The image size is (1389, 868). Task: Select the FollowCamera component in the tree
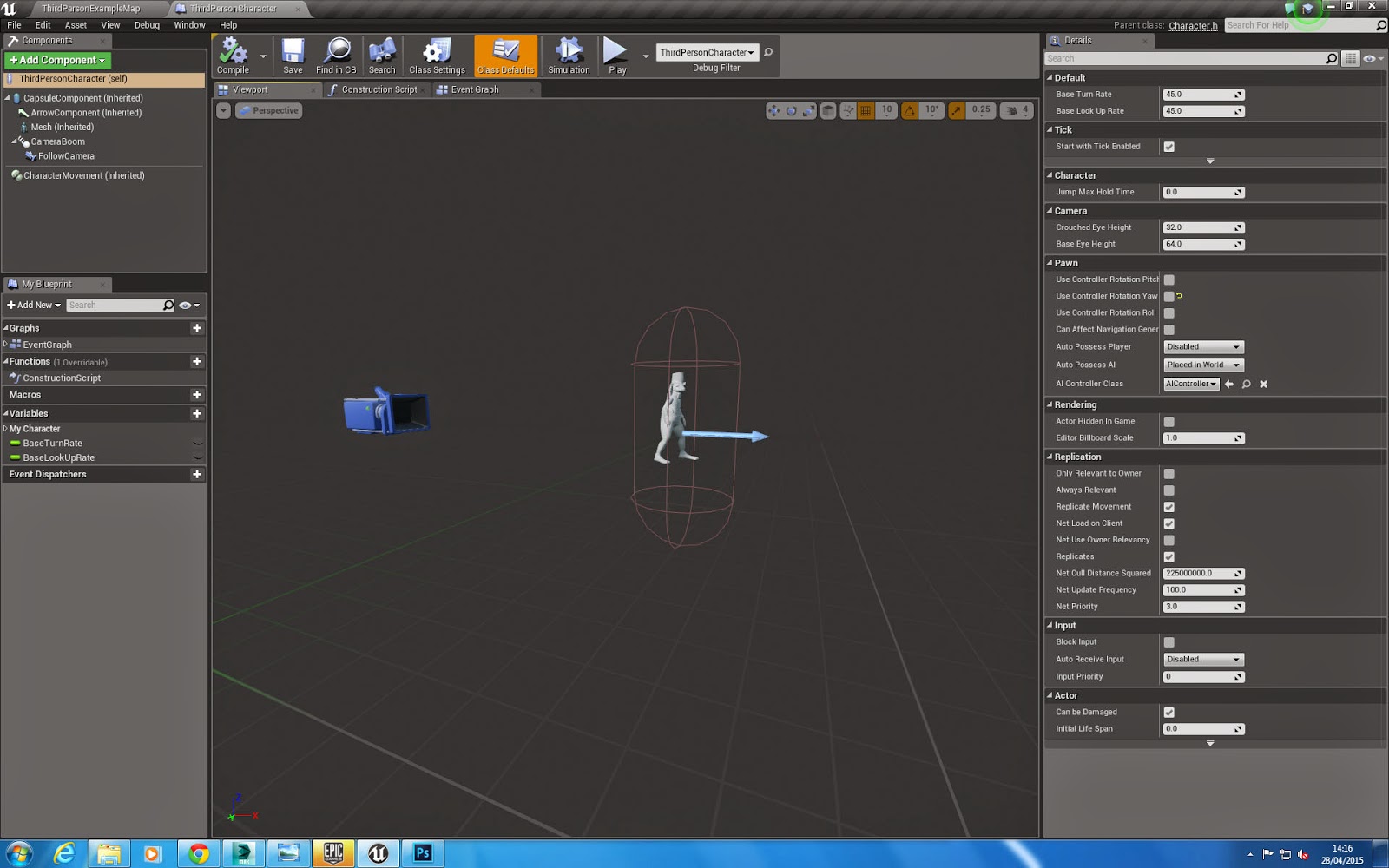coord(66,156)
